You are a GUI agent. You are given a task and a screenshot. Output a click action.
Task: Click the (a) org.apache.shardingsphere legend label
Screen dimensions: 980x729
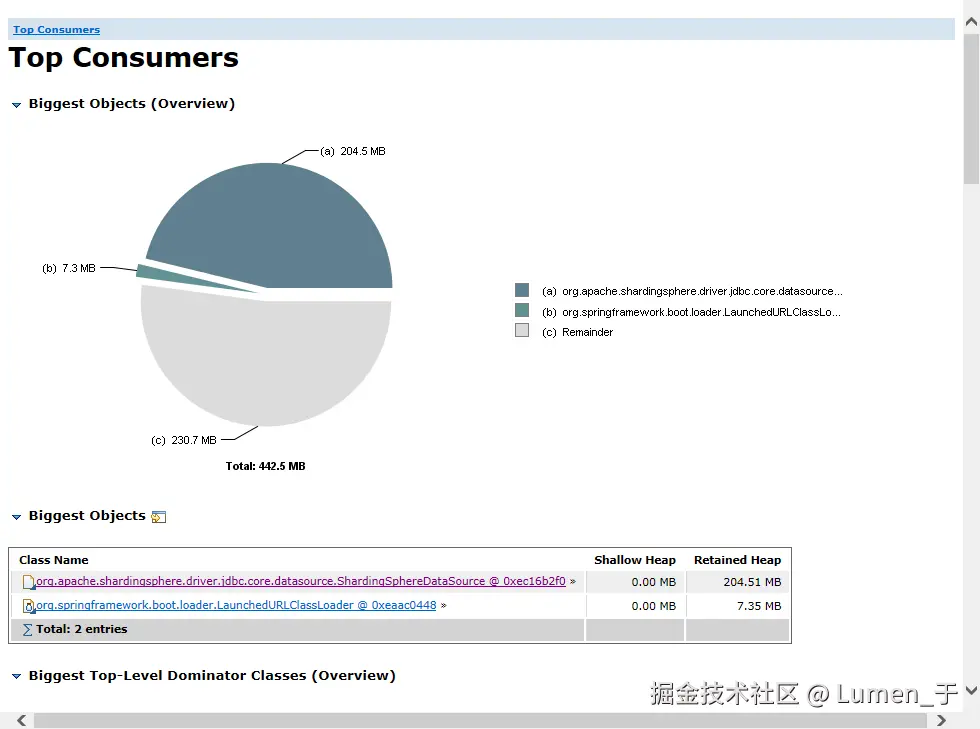pyautogui.click(x=692, y=291)
